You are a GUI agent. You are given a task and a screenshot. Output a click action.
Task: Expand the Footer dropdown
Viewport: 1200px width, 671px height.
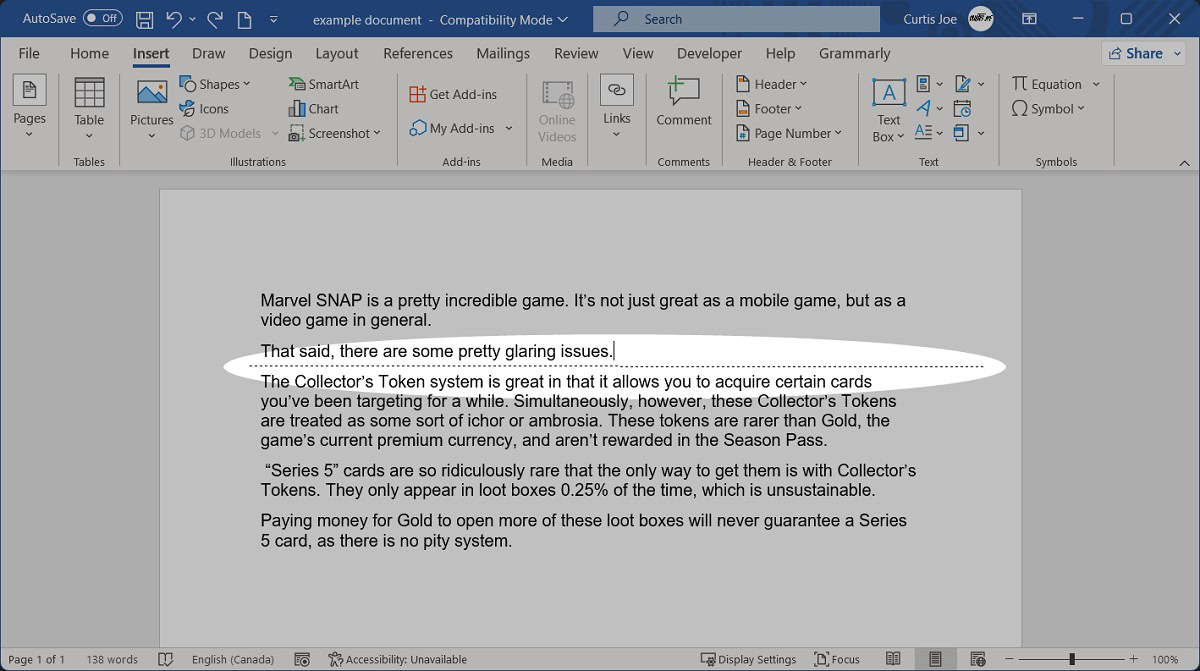(799, 109)
